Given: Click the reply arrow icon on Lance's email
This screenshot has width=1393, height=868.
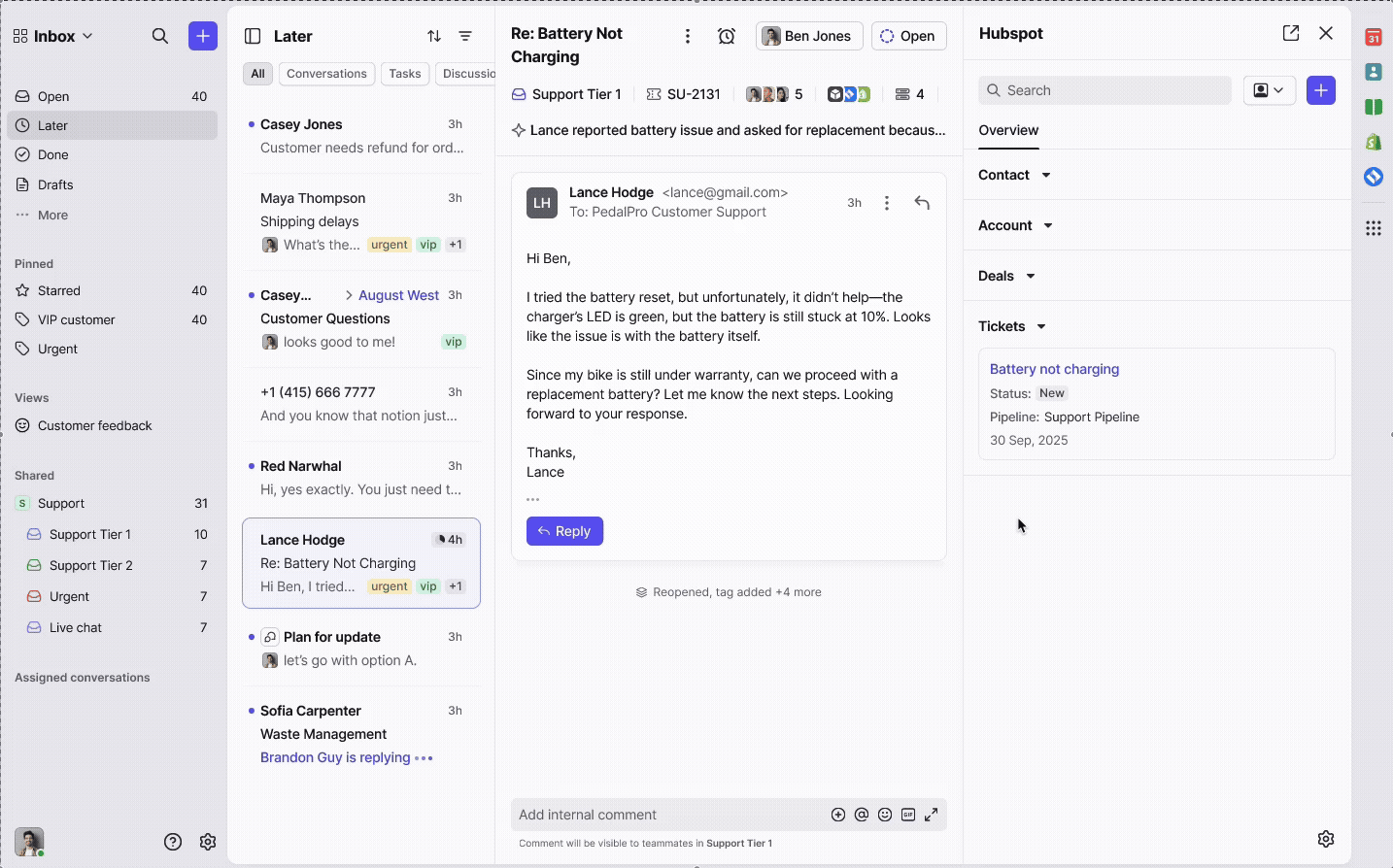Looking at the screenshot, I should pos(922,203).
